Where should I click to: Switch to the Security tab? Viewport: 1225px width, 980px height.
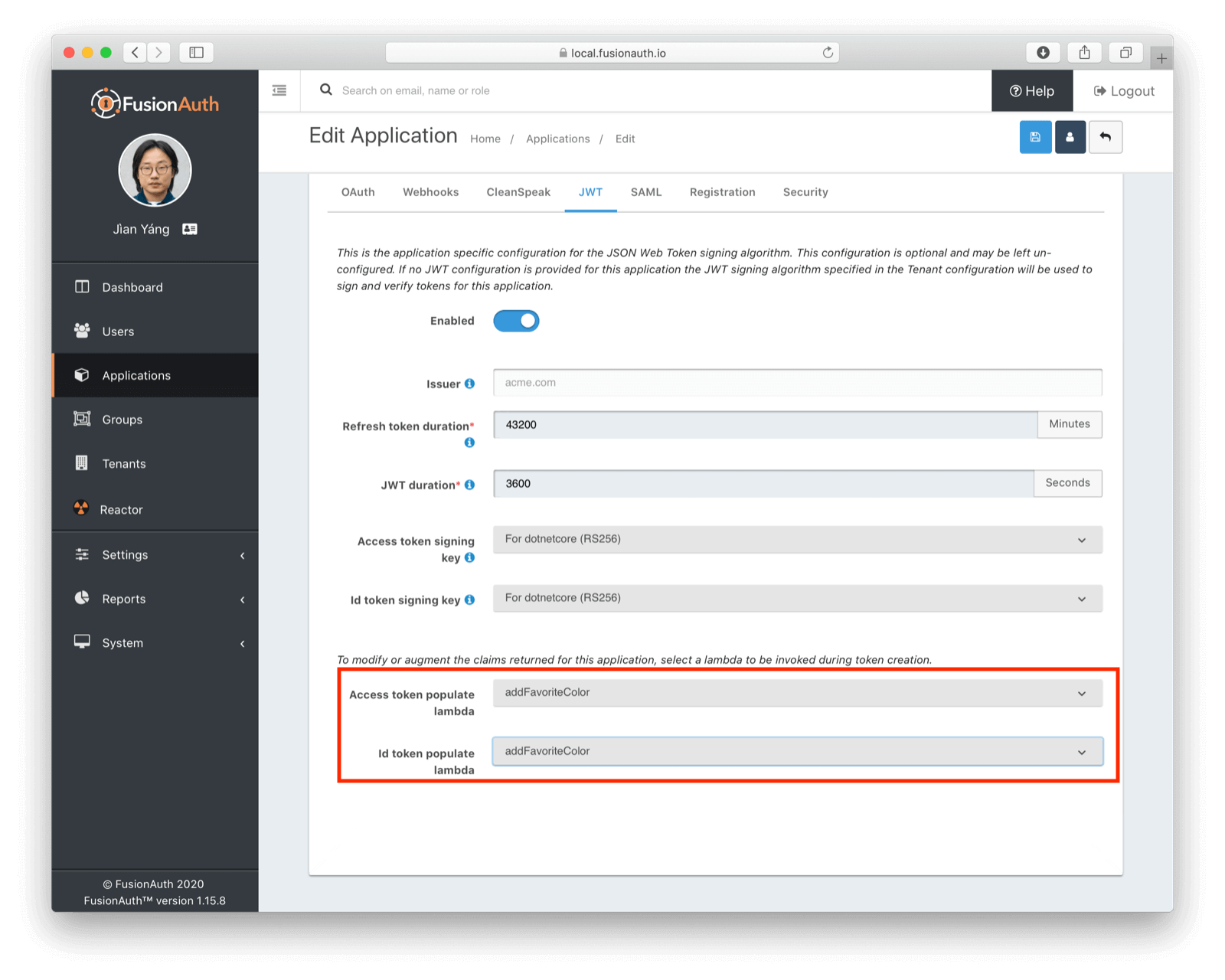[805, 192]
